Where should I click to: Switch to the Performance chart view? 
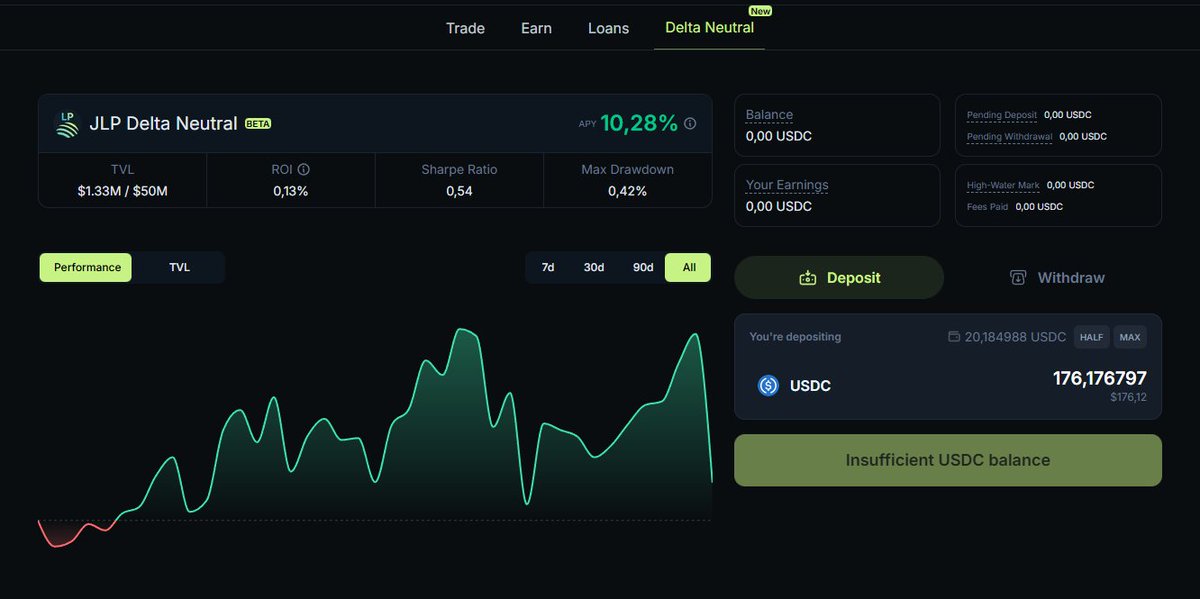pos(85,267)
